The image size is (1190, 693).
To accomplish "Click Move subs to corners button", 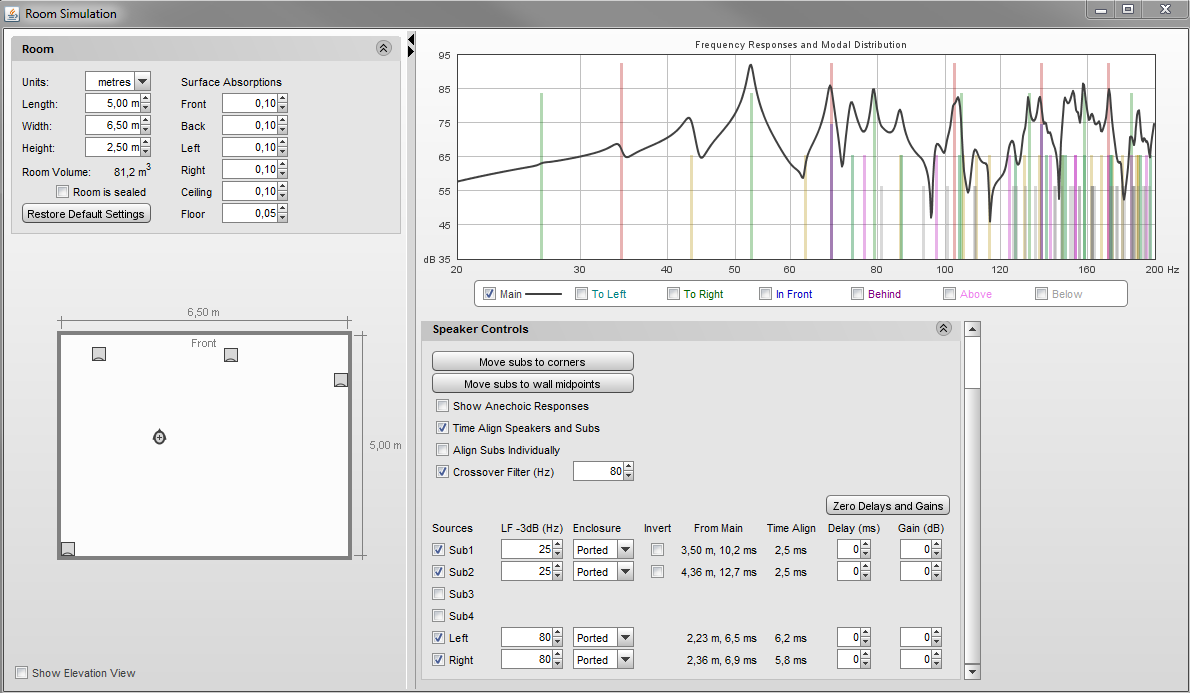I will point(532,362).
